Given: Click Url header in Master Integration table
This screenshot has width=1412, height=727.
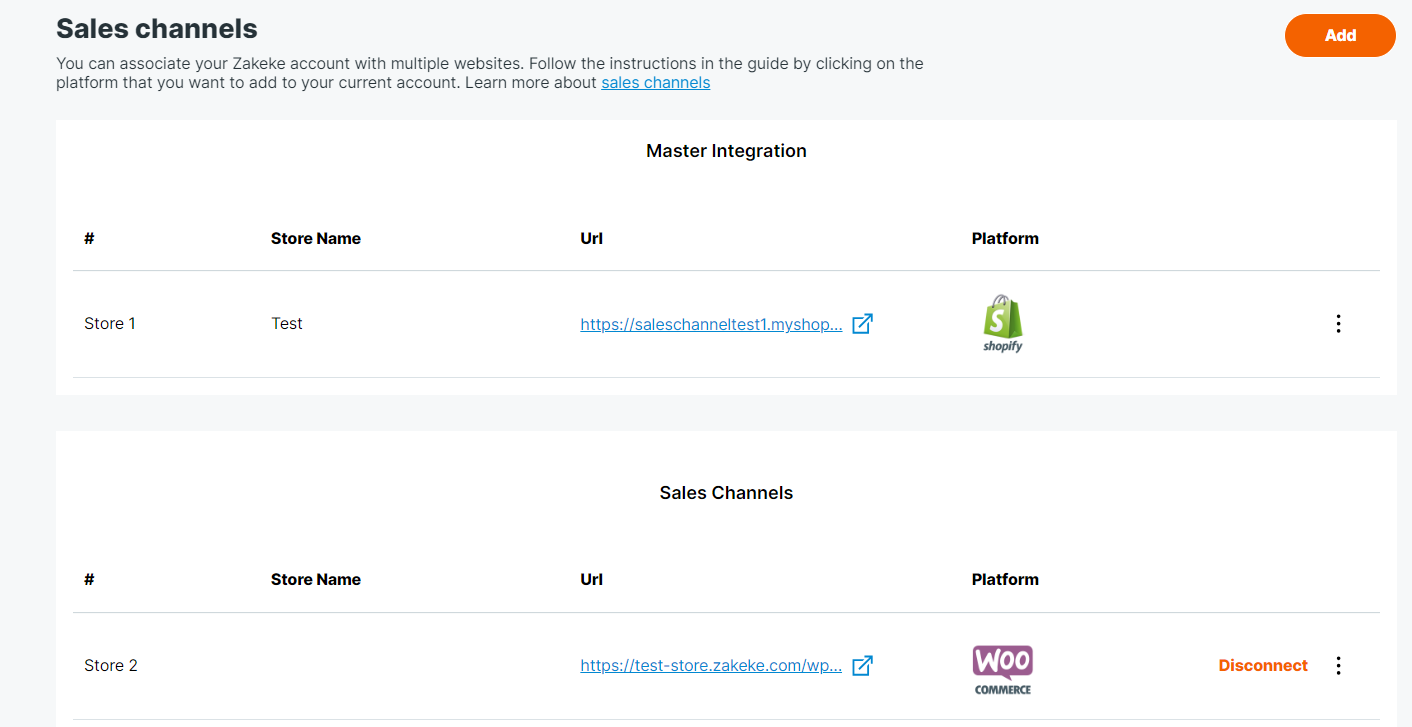Looking at the screenshot, I should point(591,239).
